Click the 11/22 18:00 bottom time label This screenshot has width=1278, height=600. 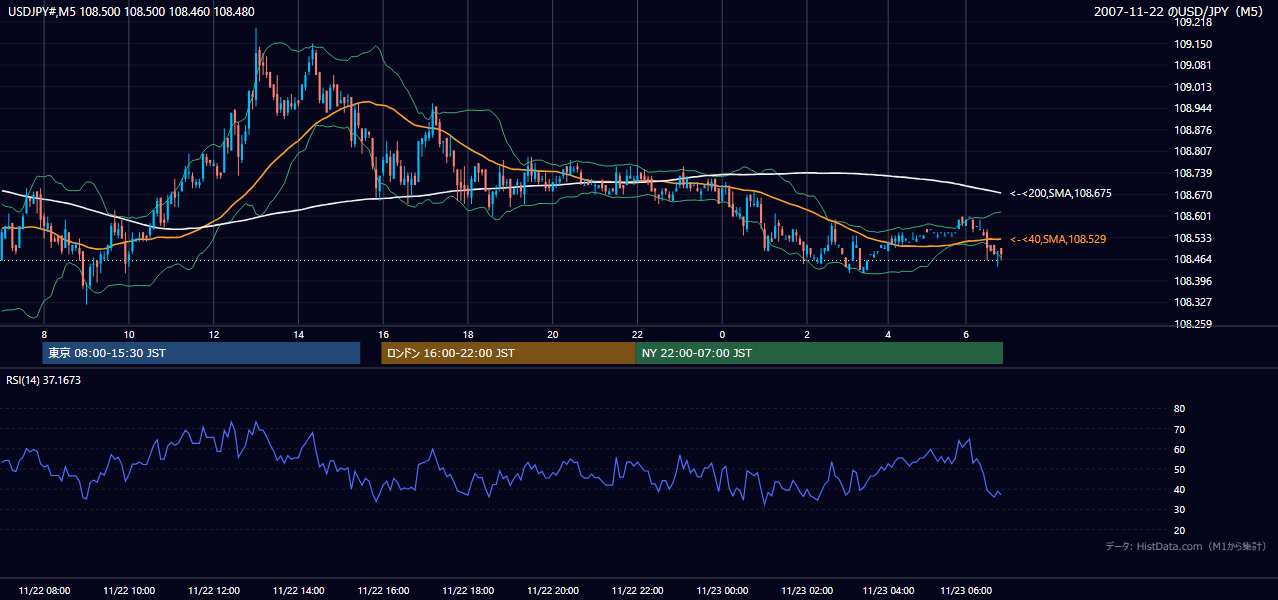(x=468, y=591)
